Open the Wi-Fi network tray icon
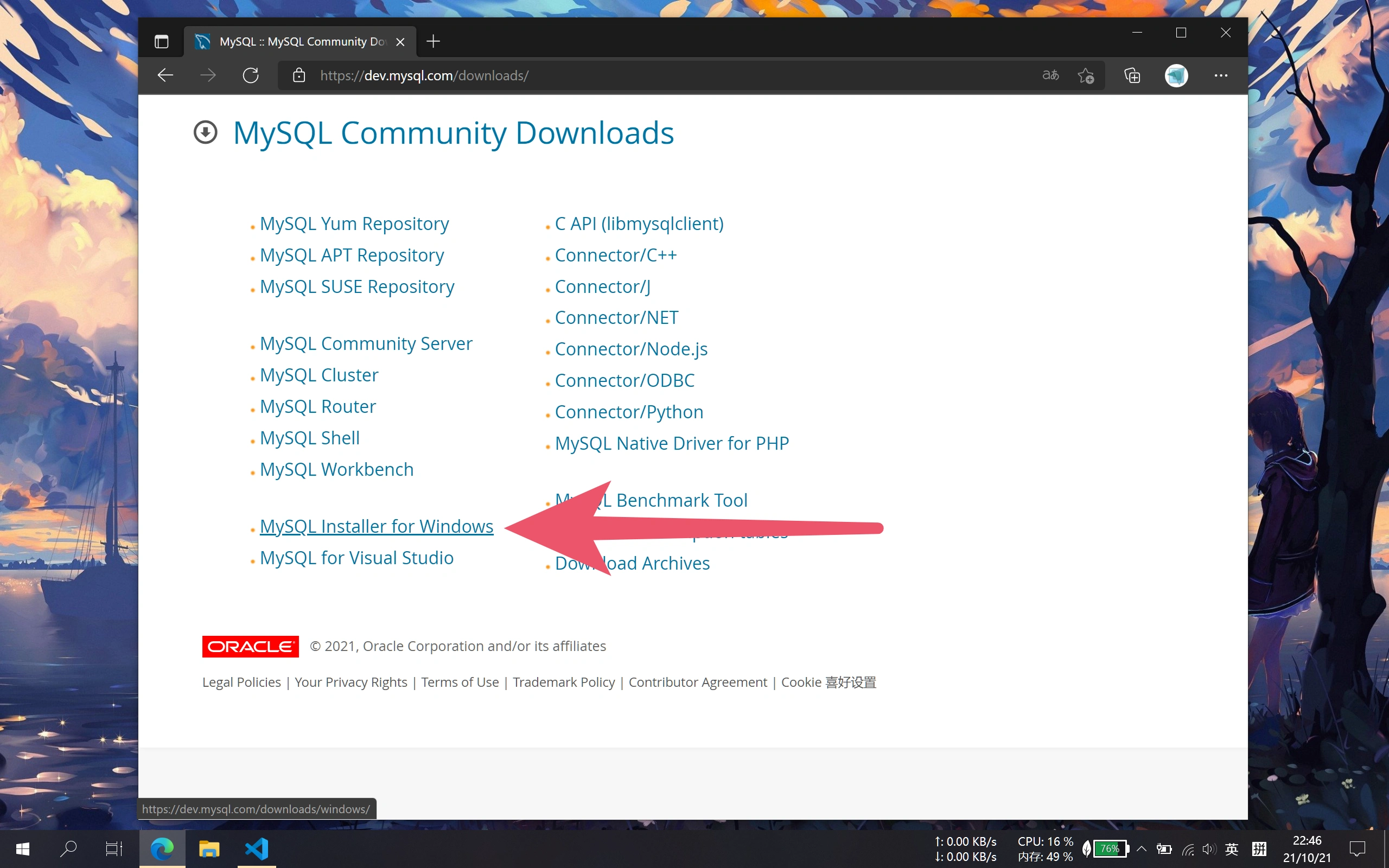The width and height of the screenshot is (1389, 868). click(1188, 849)
